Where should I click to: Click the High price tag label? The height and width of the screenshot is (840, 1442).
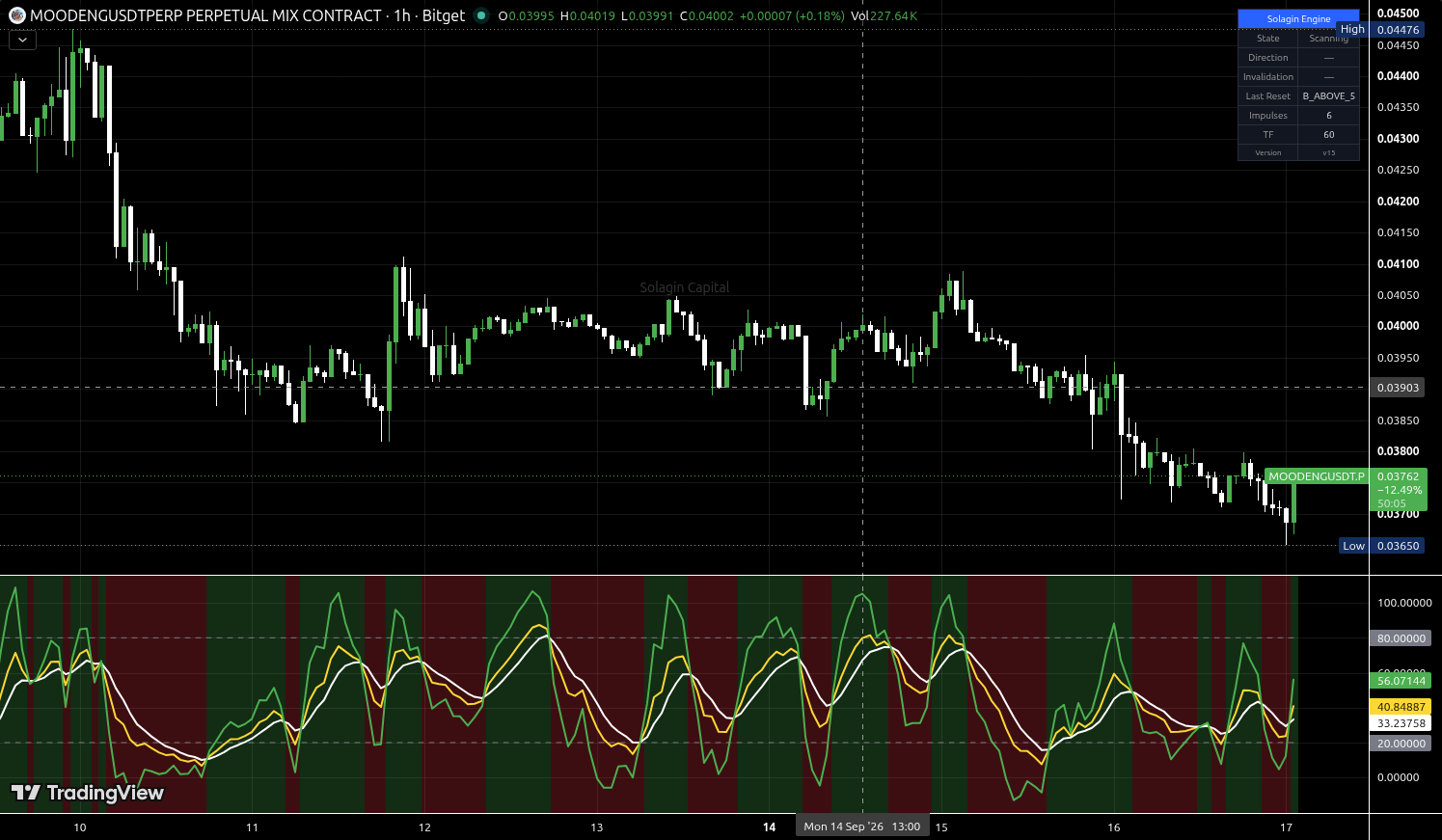pos(1352,30)
